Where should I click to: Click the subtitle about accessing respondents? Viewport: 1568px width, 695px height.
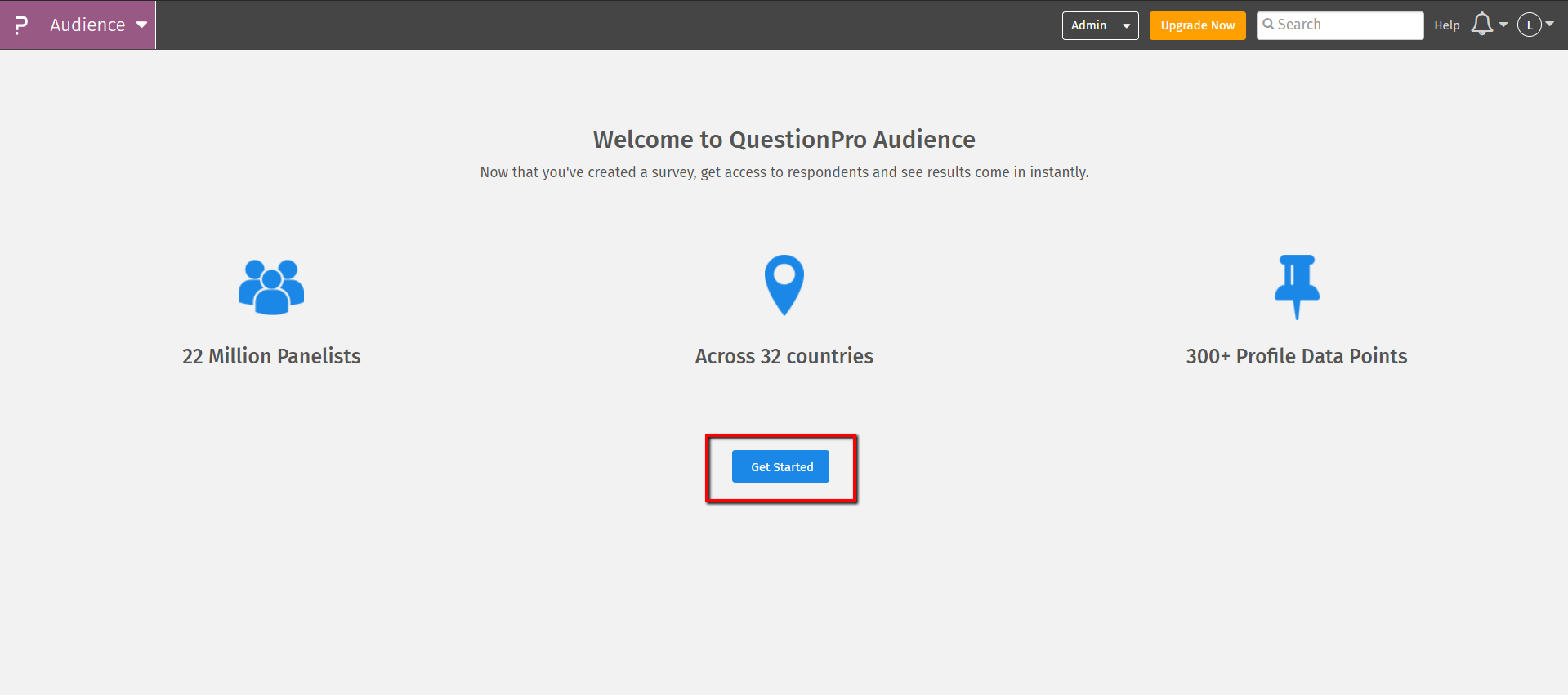coord(784,172)
